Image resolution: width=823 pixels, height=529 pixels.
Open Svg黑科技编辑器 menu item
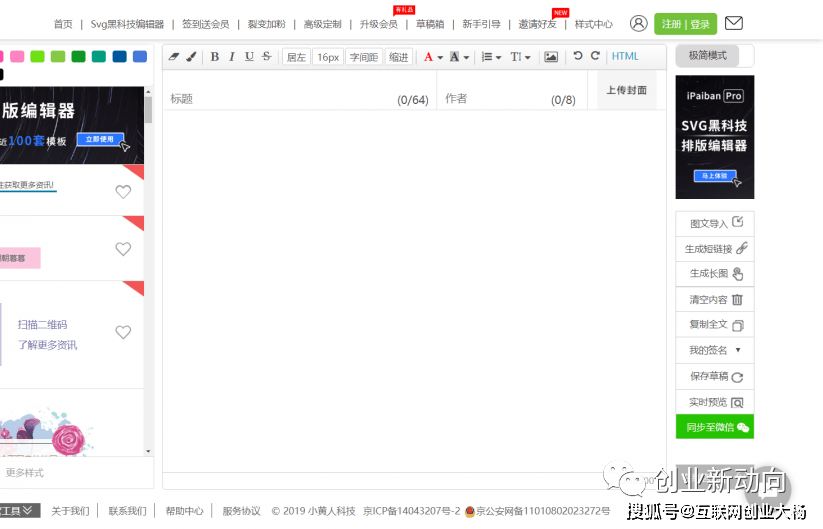point(127,24)
